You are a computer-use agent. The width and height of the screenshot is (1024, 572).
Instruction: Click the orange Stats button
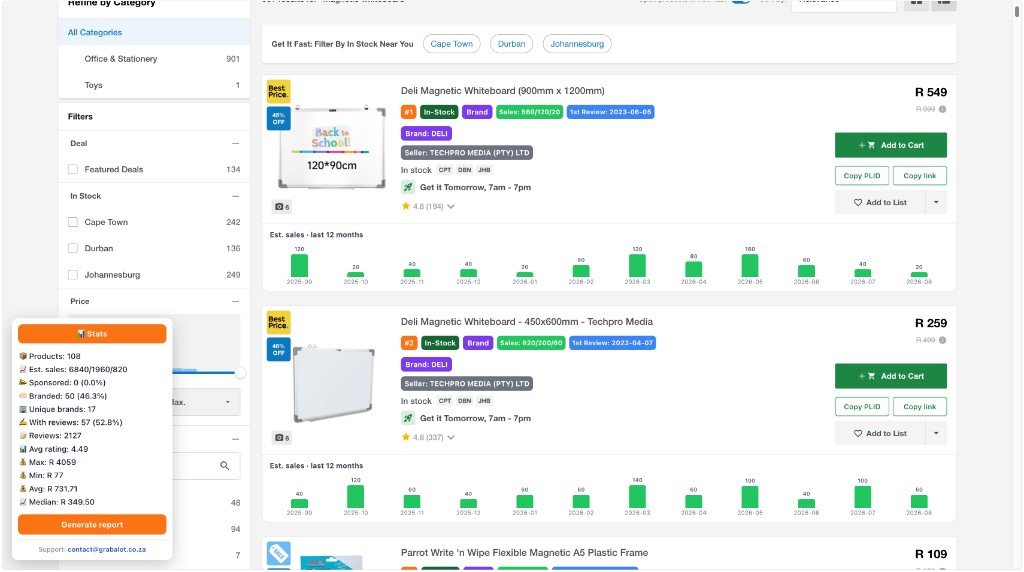pyautogui.click(x=92, y=334)
